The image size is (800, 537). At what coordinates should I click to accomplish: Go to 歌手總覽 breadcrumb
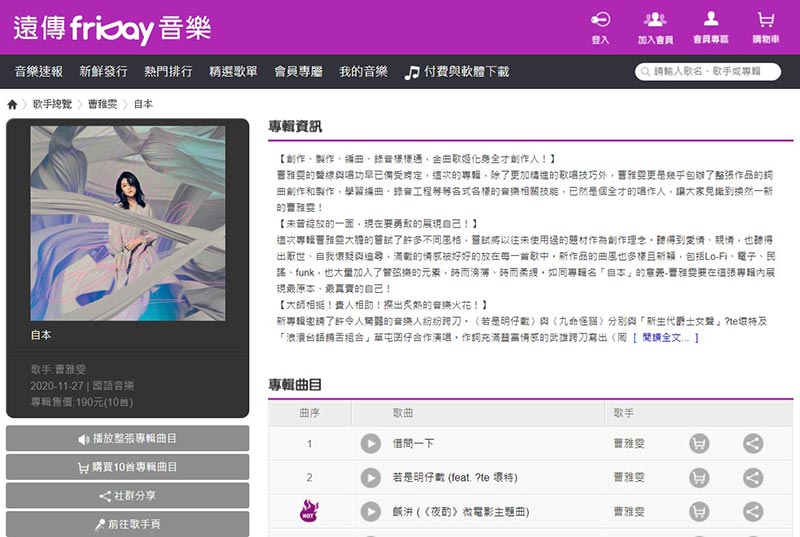53,105
